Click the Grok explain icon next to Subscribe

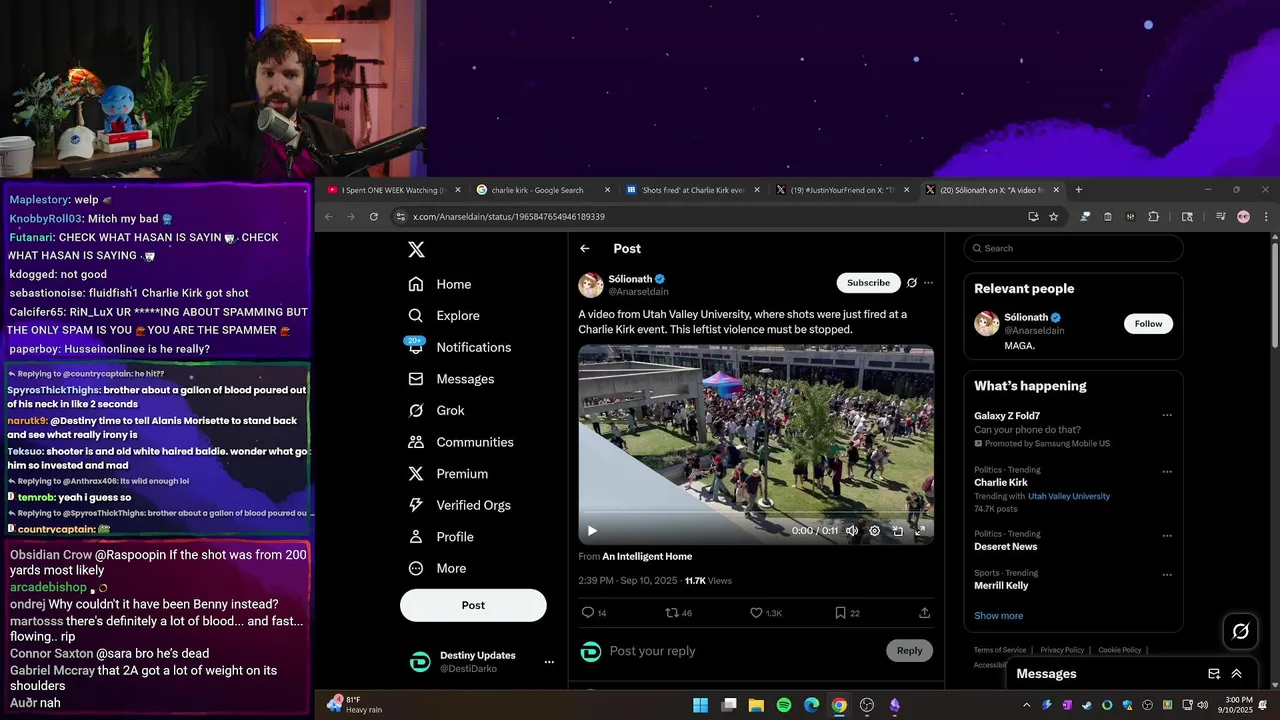coord(911,283)
